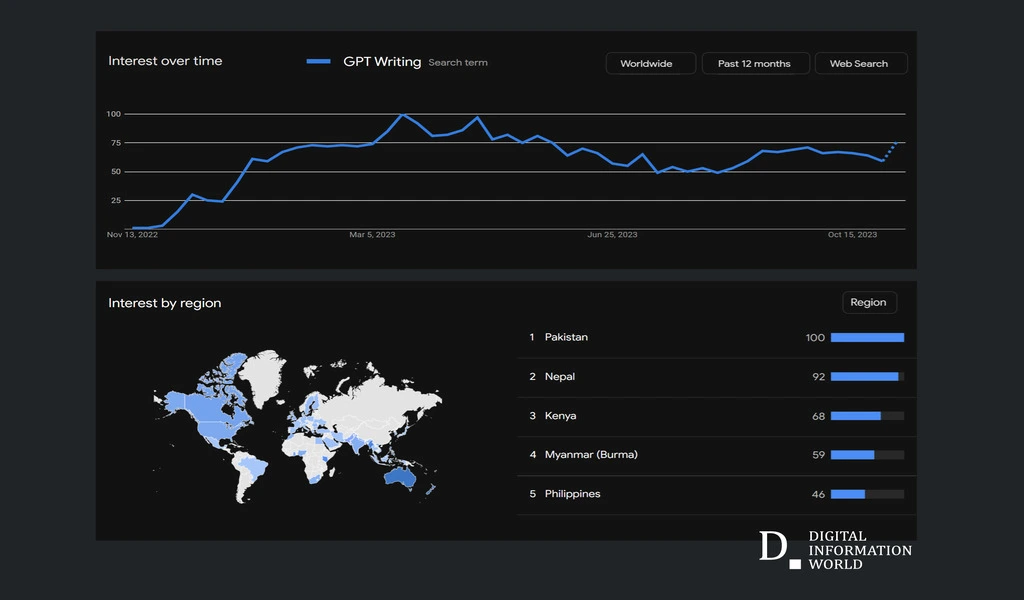Open the Past 12 months dropdown
This screenshot has width=1024, height=600.
754,63
